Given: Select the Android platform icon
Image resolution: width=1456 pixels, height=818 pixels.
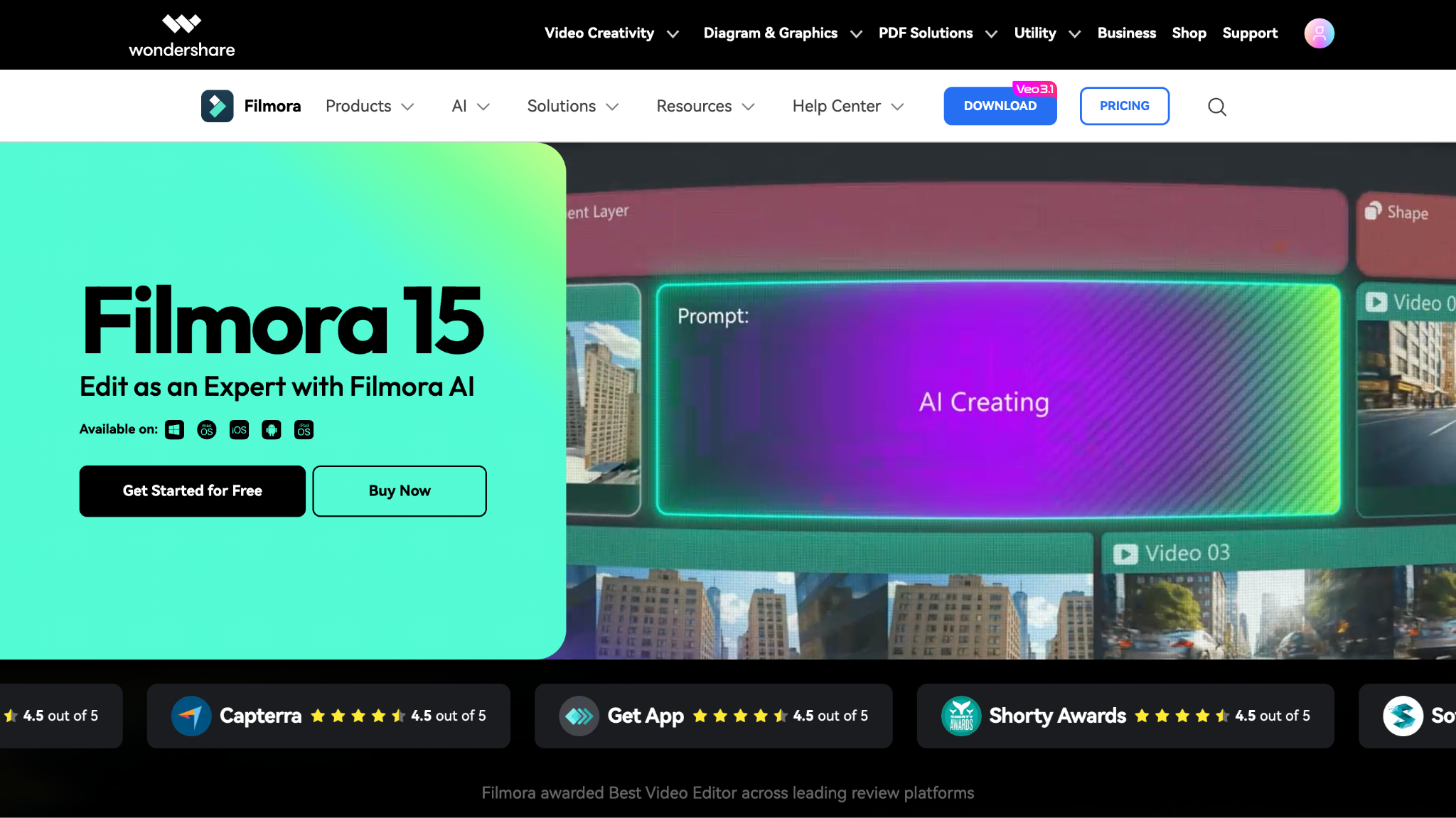Looking at the screenshot, I should point(272,430).
